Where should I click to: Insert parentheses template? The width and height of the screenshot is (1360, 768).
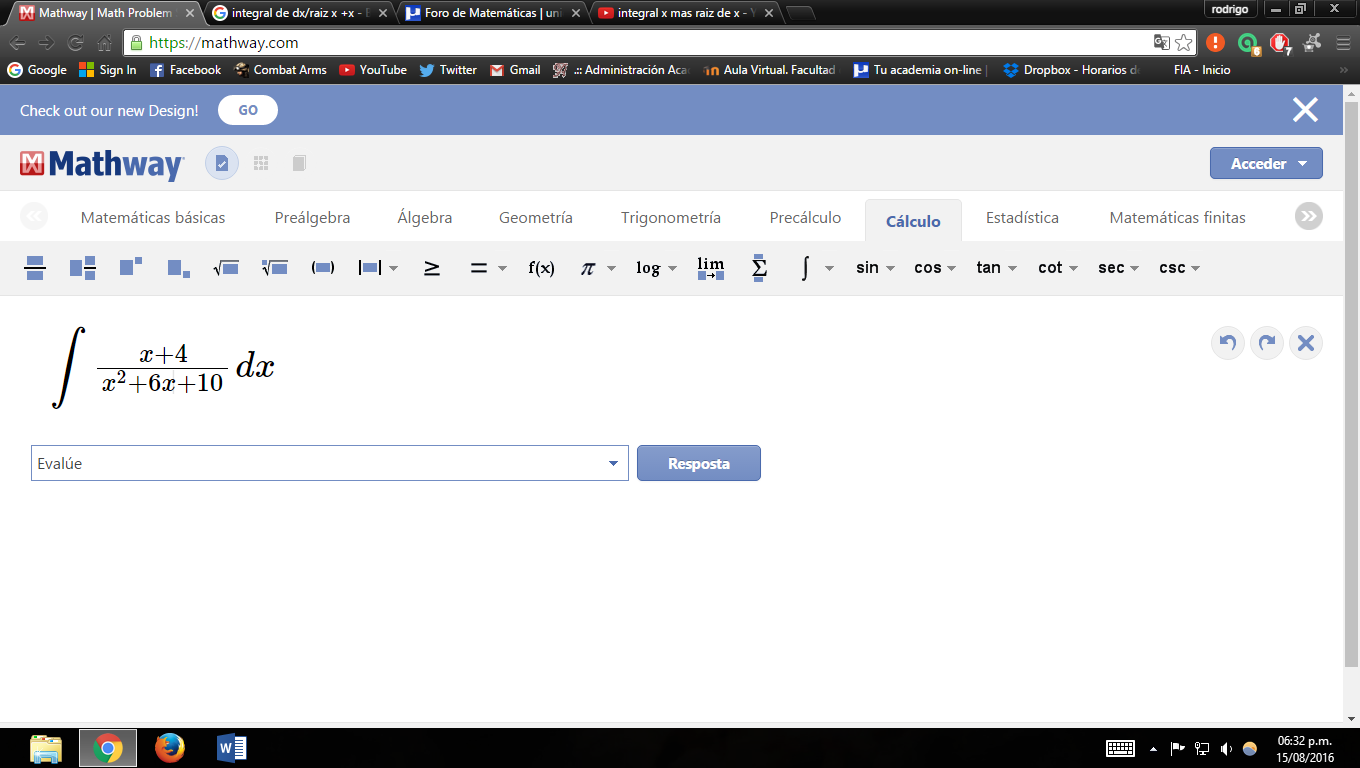(322, 268)
